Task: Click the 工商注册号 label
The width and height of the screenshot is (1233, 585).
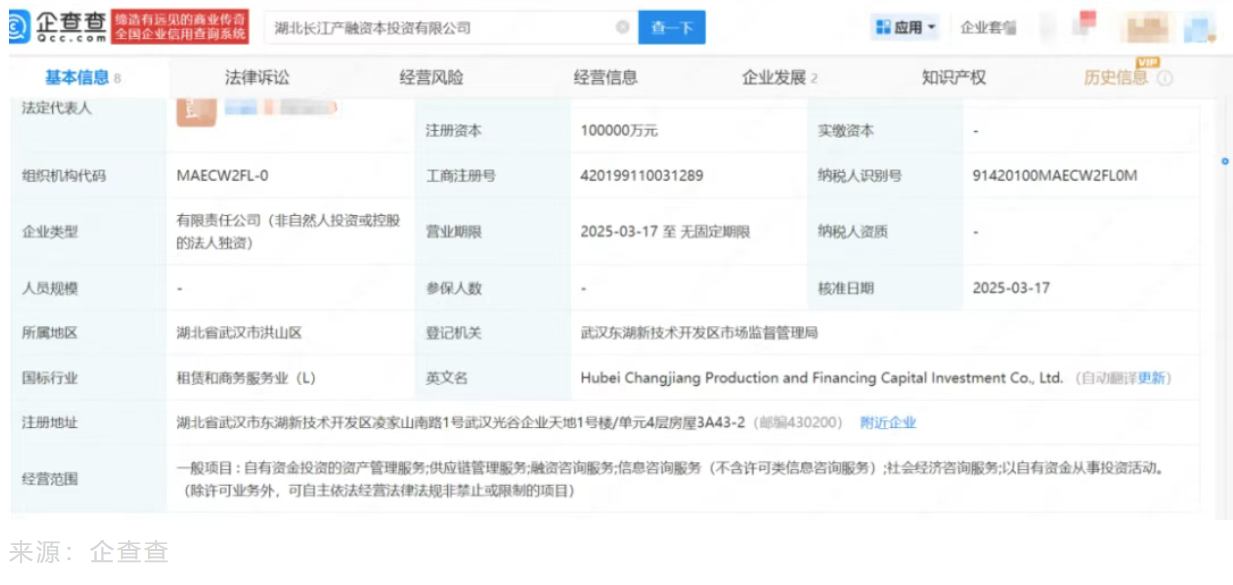Action: [461, 176]
